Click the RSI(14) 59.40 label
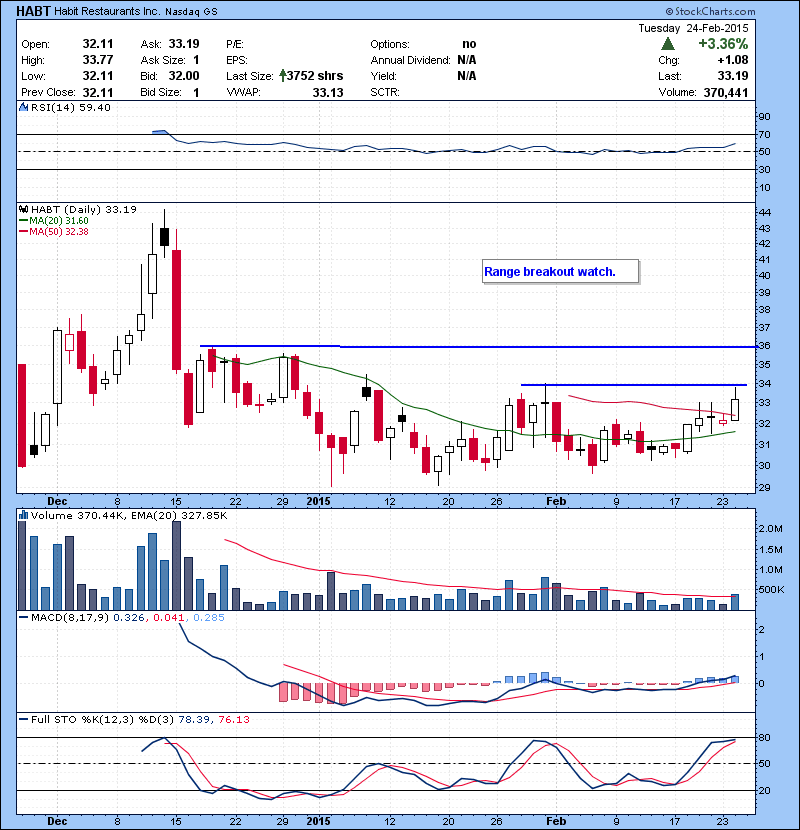This screenshot has width=800, height=830. click(71, 107)
